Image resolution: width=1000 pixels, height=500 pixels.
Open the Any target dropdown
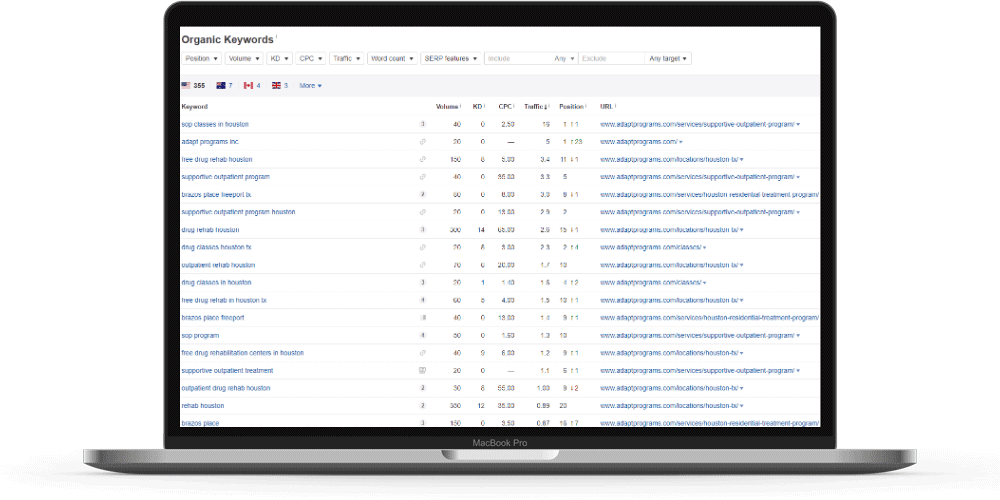[x=668, y=59]
